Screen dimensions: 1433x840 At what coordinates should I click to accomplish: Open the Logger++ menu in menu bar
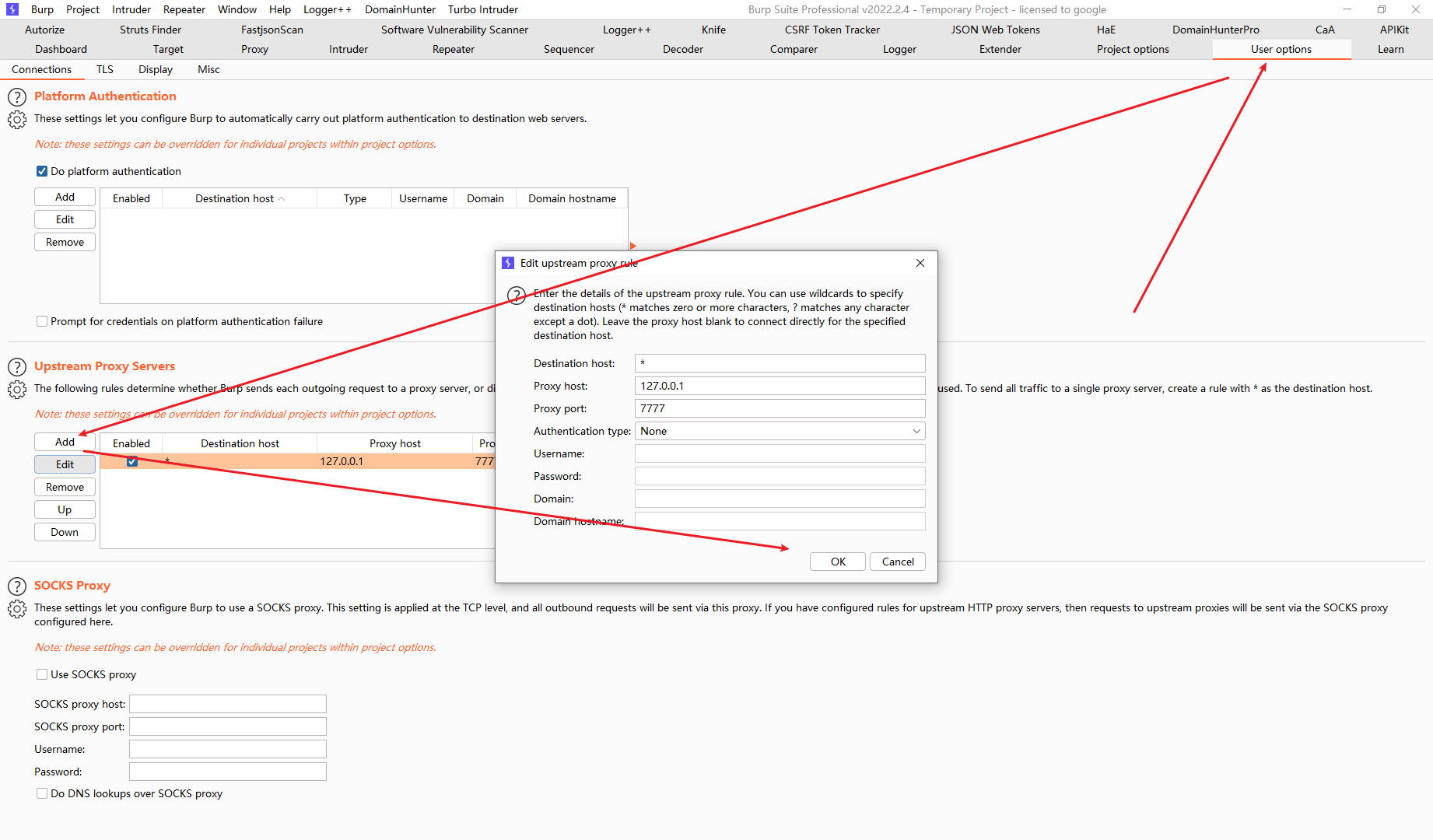328,9
